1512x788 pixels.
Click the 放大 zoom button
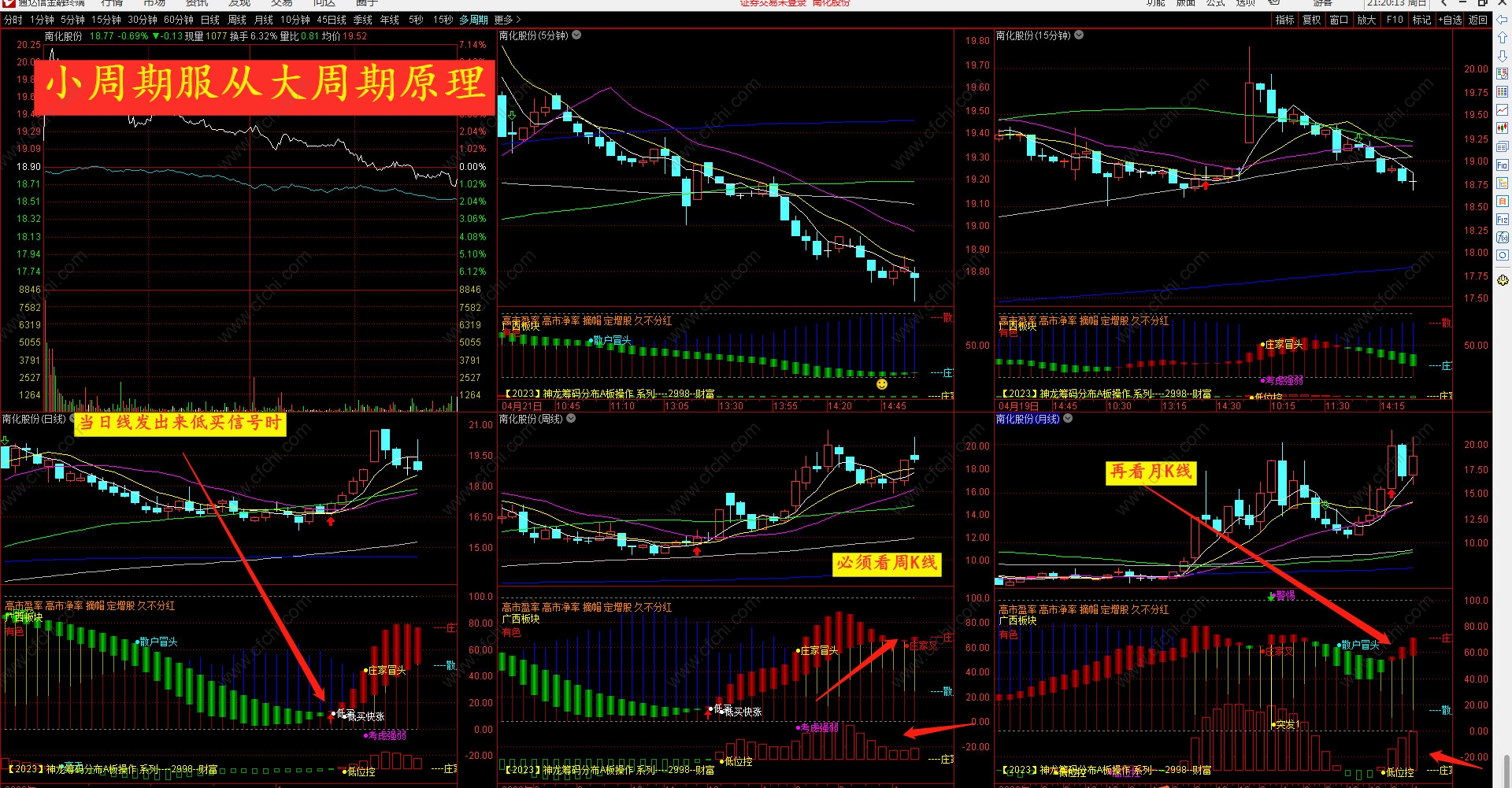1366,20
